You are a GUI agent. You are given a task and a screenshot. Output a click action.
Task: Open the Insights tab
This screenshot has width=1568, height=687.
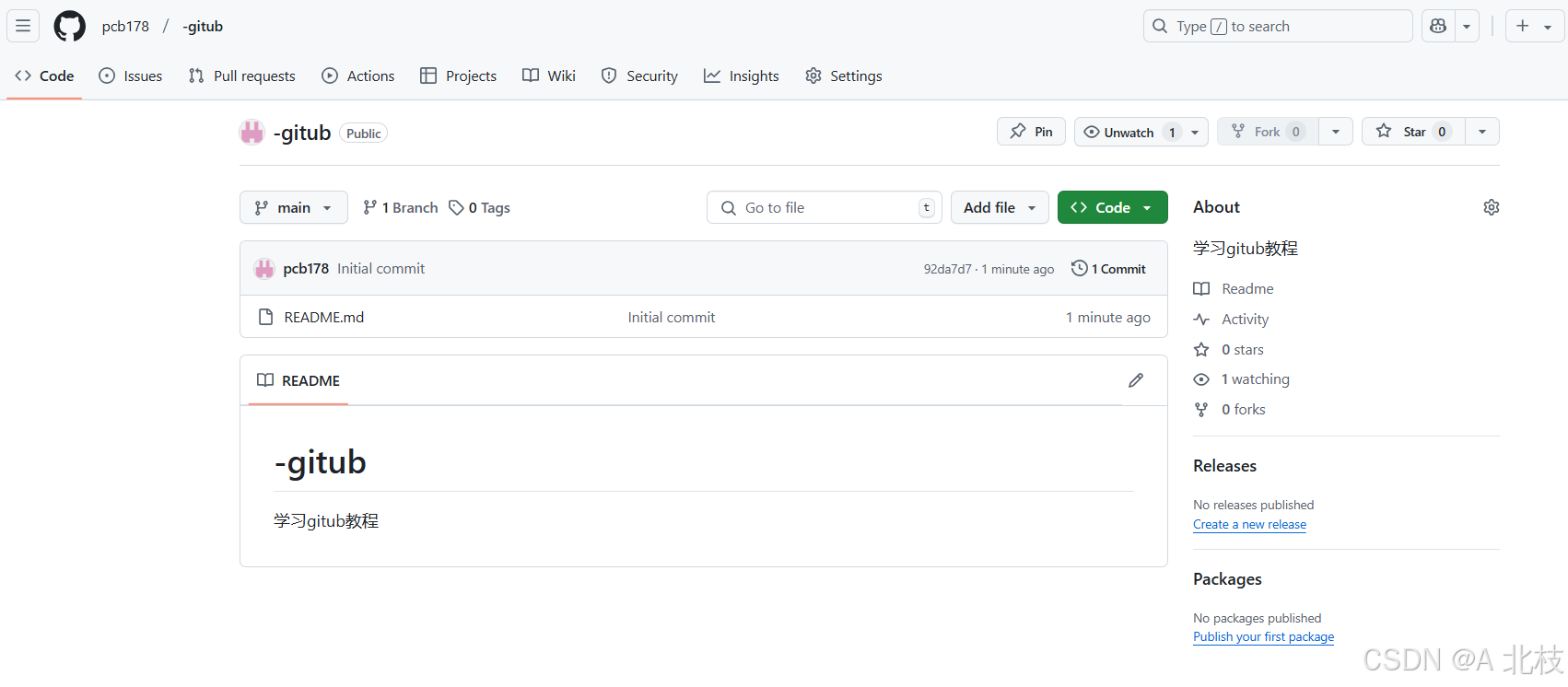(x=742, y=76)
